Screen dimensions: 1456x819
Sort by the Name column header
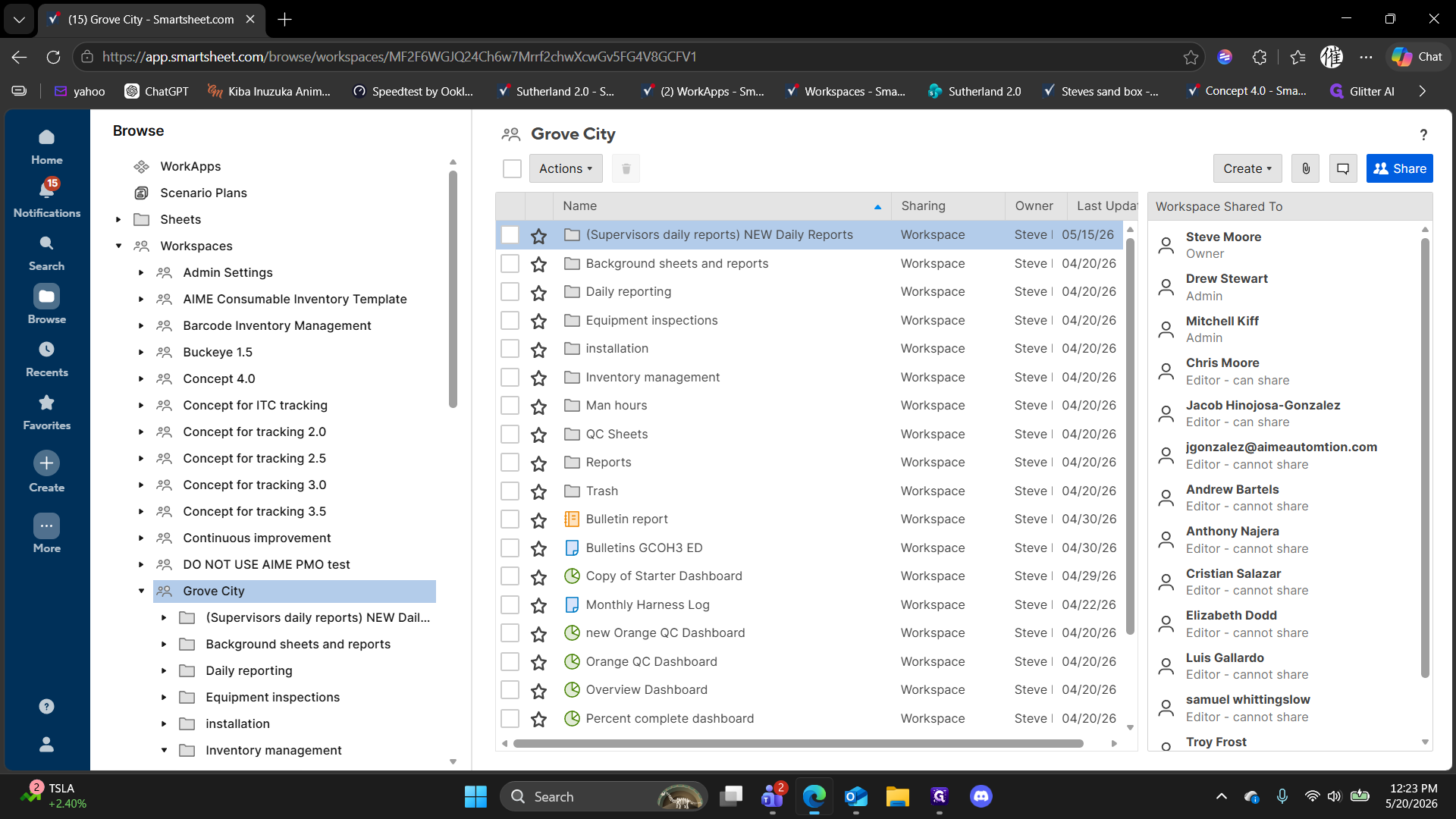[721, 206]
